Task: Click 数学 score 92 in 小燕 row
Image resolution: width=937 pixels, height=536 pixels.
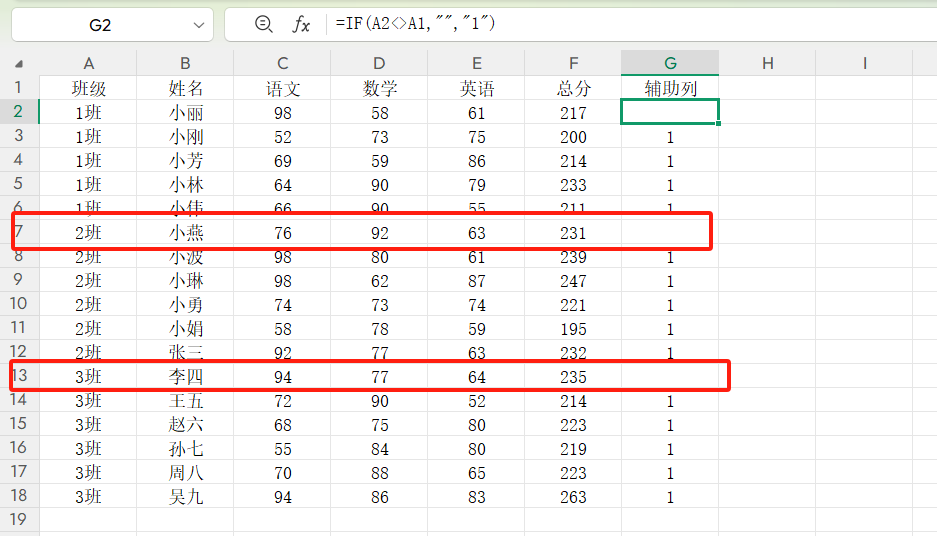Action: [x=379, y=232]
